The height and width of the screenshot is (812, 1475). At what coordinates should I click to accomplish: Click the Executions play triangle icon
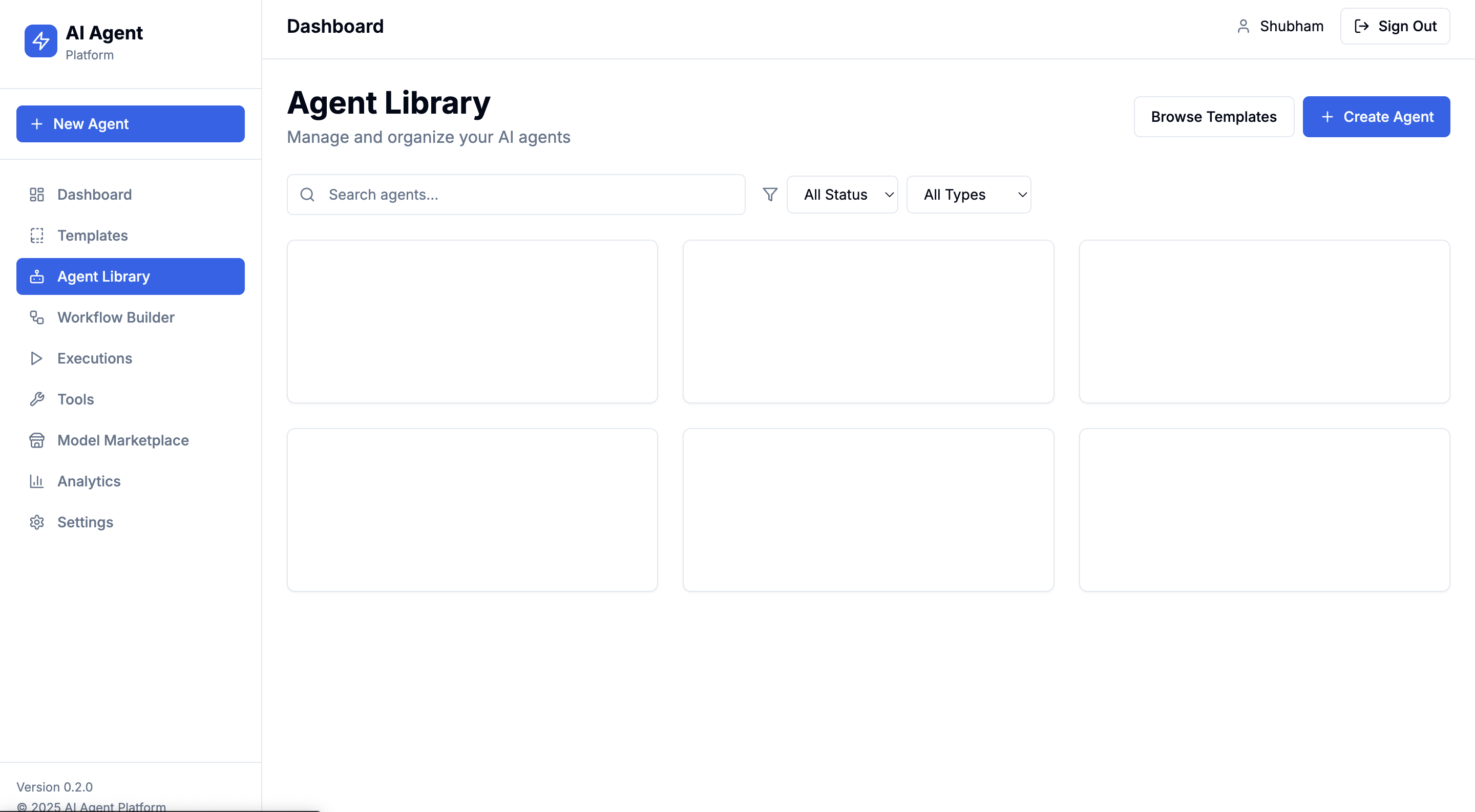37,358
